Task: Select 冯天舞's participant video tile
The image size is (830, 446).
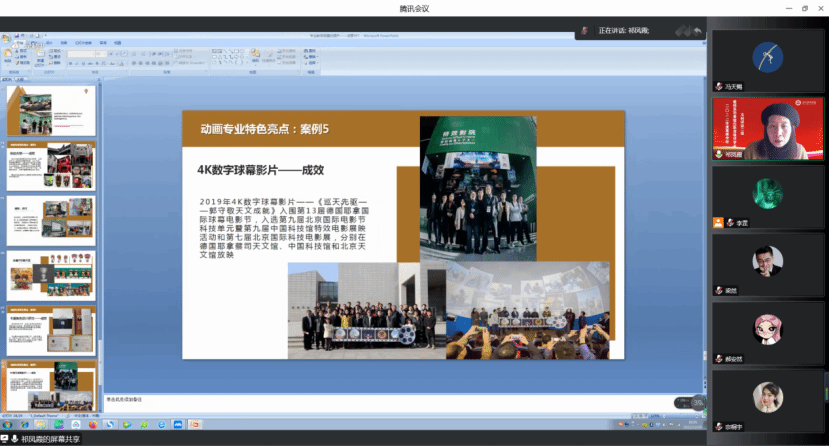Action: tap(767, 56)
